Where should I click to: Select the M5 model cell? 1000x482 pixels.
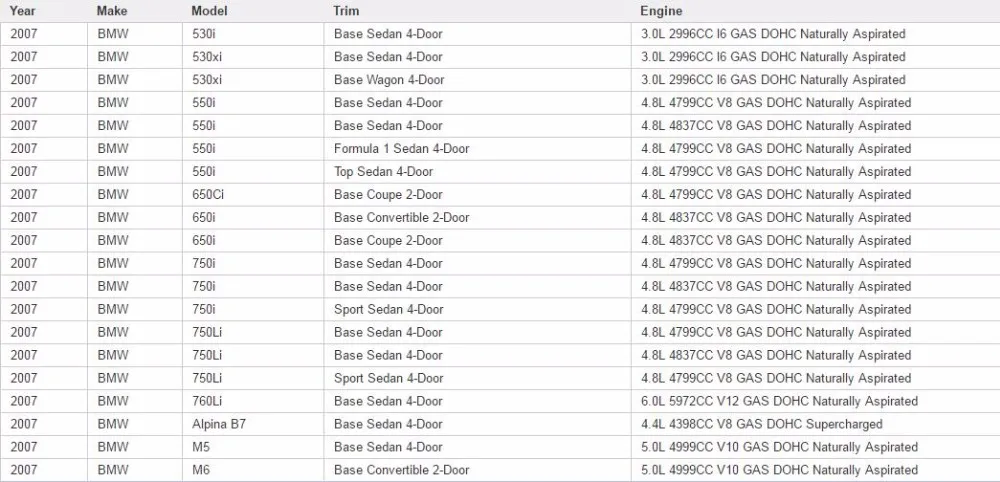pyautogui.click(x=253, y=447)
